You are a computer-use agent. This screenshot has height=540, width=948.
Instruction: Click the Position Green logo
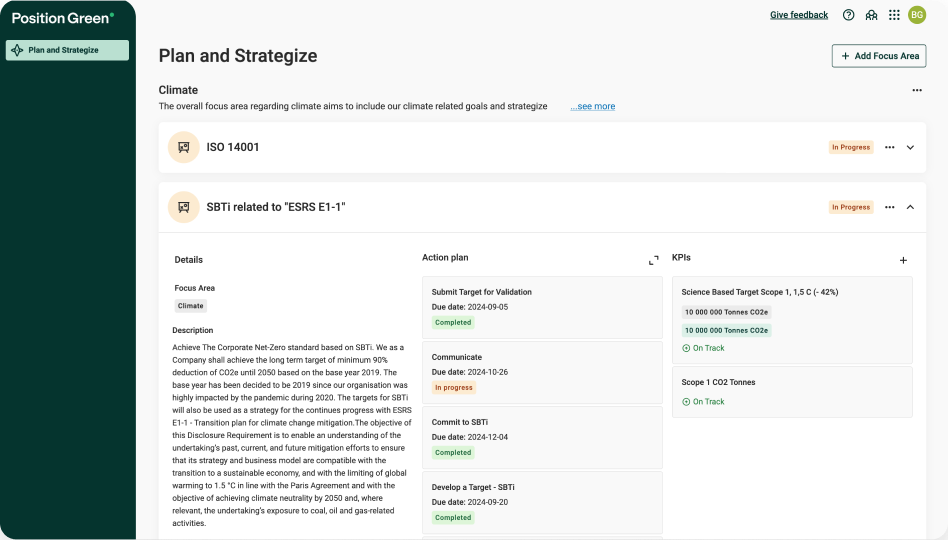point(62,18)
